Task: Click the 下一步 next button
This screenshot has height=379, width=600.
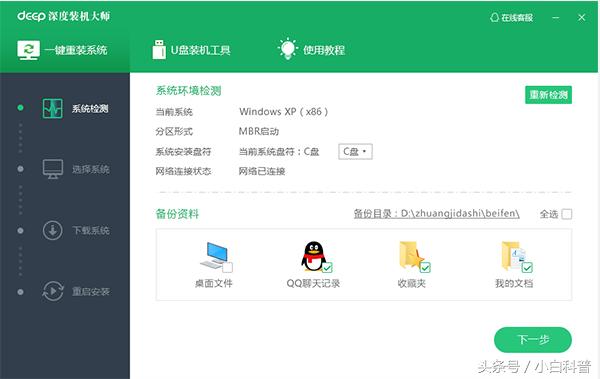Action: [533, 340]
